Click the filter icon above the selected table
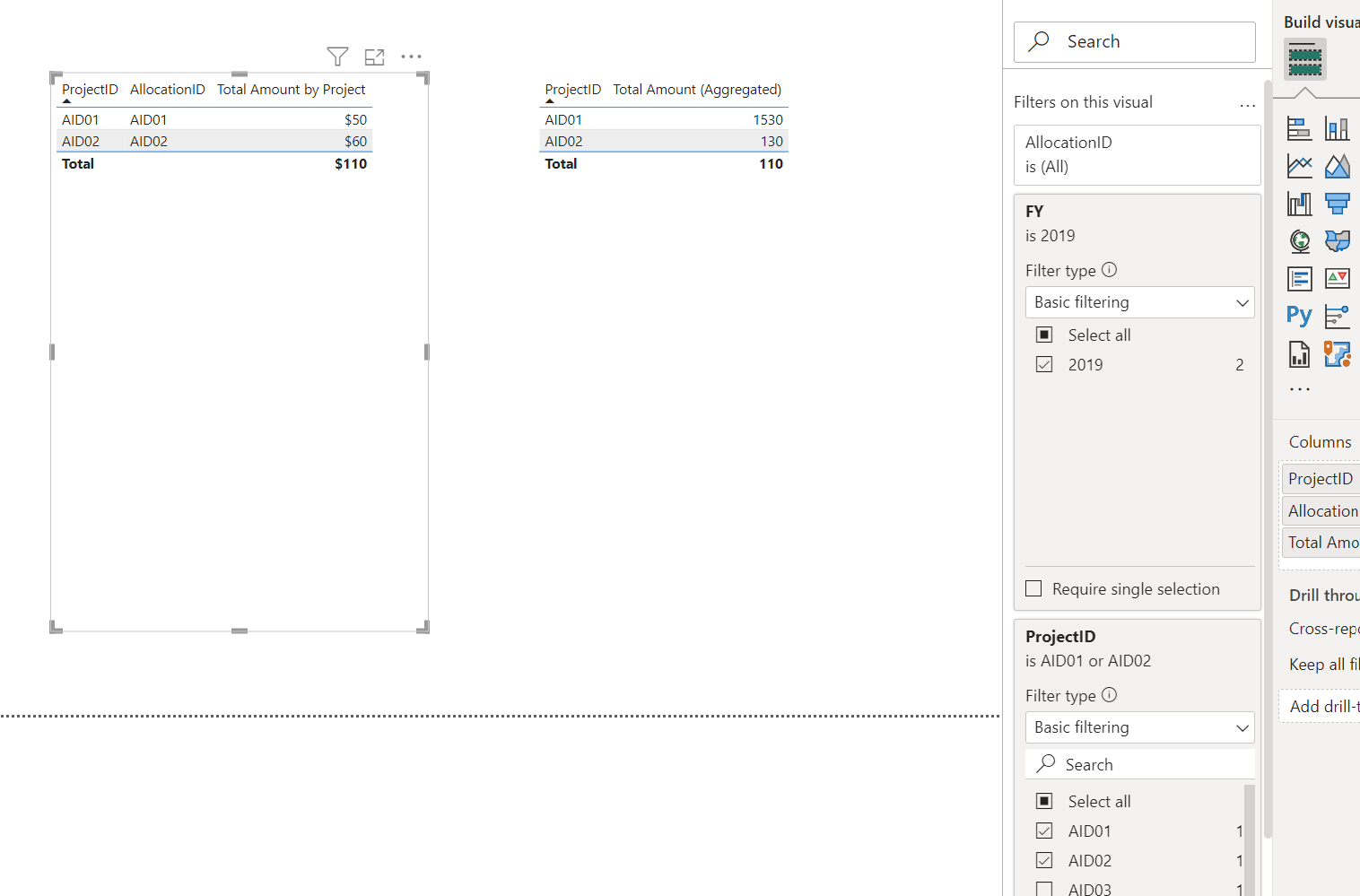The width and height of the screenshot is (1360, 896). [337, 57]
